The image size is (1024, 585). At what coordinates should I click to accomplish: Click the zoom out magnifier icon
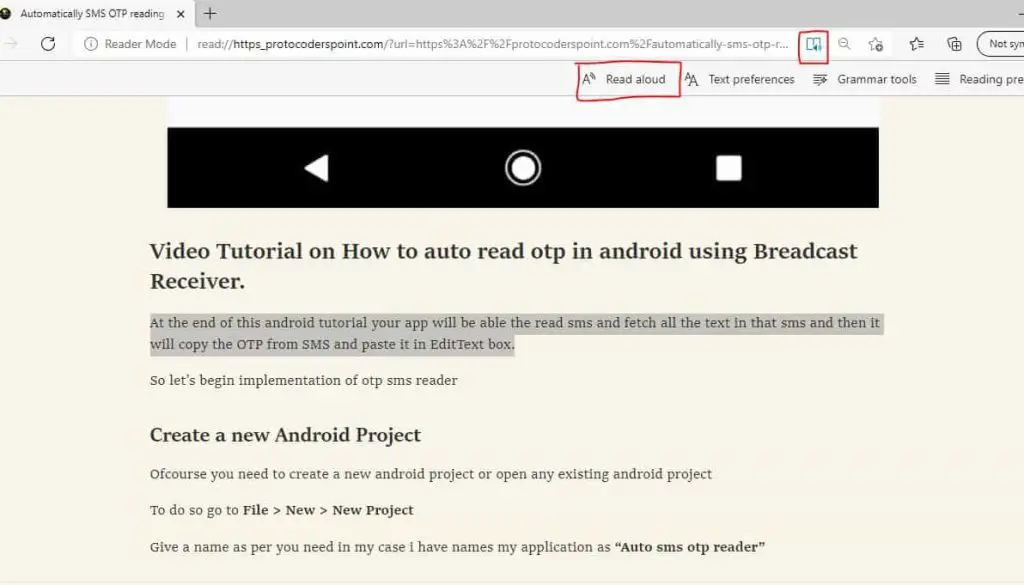point(844,44)
